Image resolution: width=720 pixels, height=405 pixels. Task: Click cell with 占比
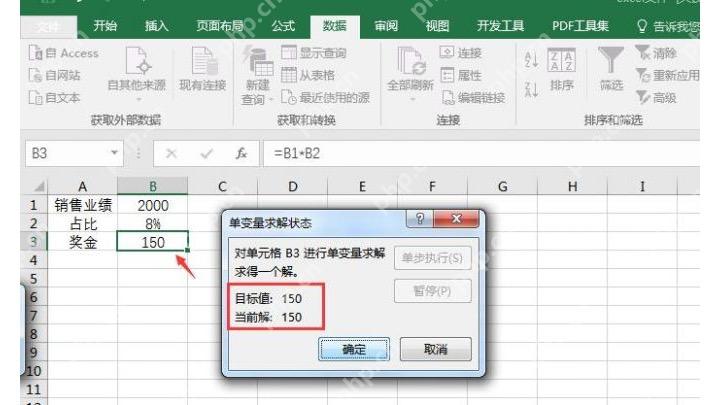[83, 223]
